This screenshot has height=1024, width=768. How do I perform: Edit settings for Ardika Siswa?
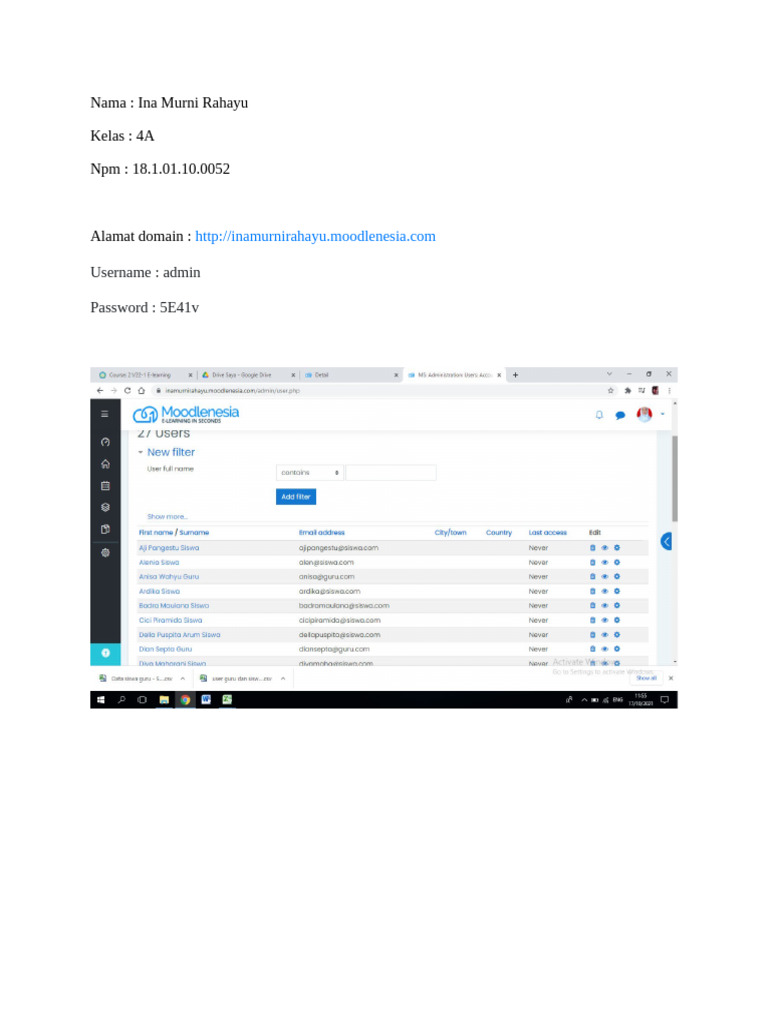pyautogui.click(x=616, y=591)
